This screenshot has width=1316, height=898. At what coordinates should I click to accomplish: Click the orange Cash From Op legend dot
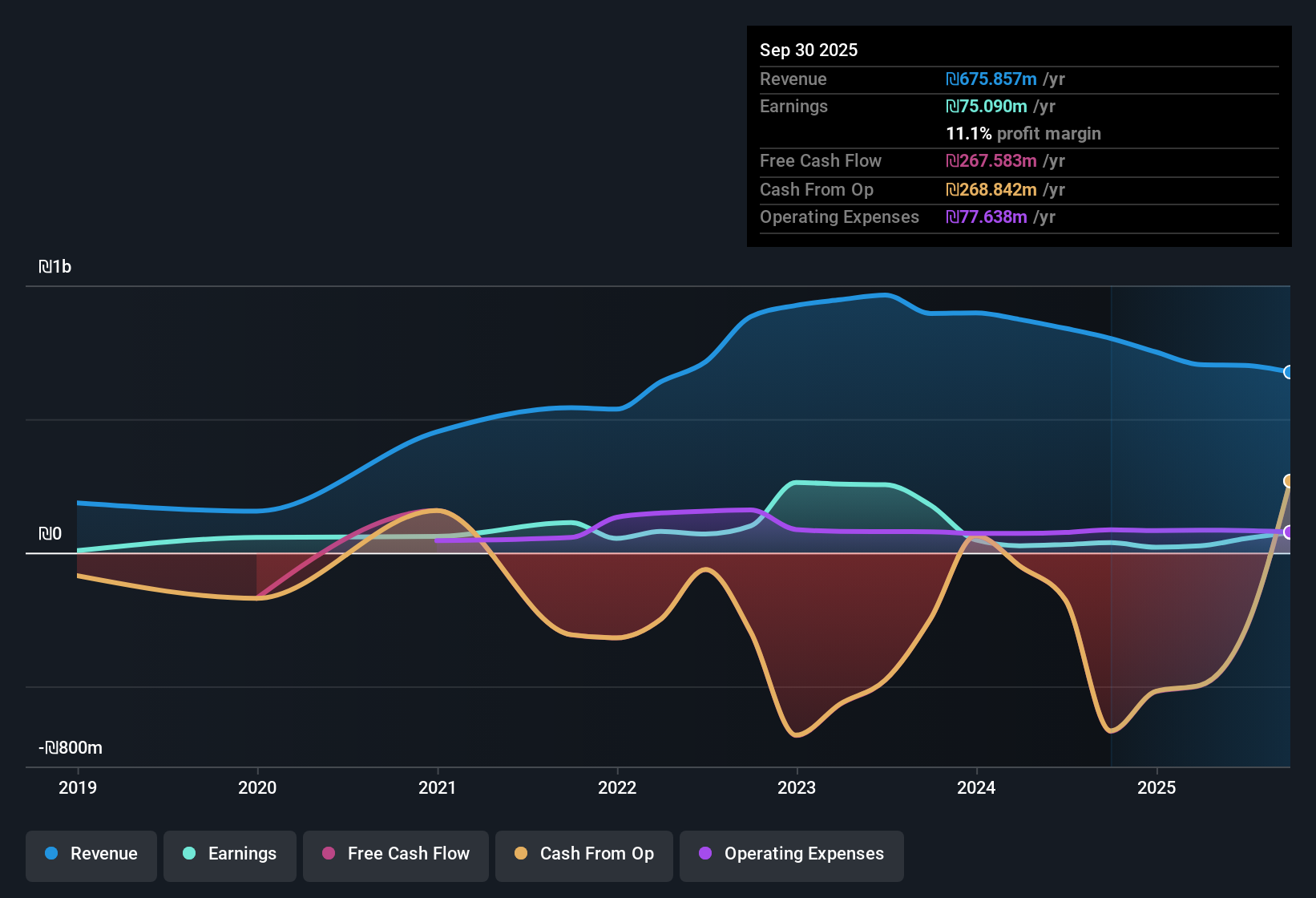click(521, 853)
